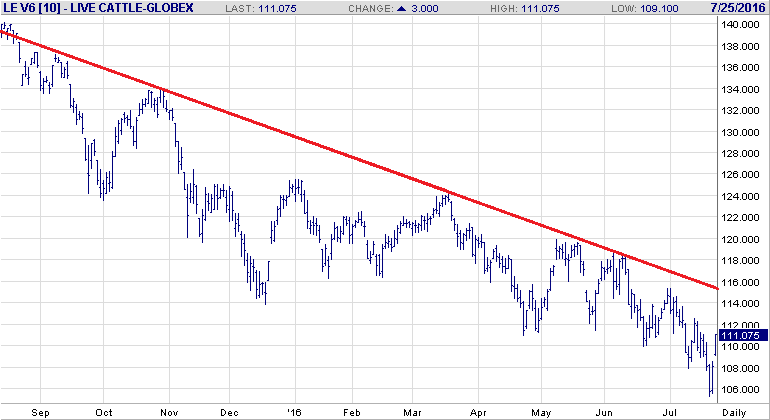Image resolution: width=770 pixels, height=420 pixels.
Task: Click the Sep month label on time axis
Action: pos(41,410)
